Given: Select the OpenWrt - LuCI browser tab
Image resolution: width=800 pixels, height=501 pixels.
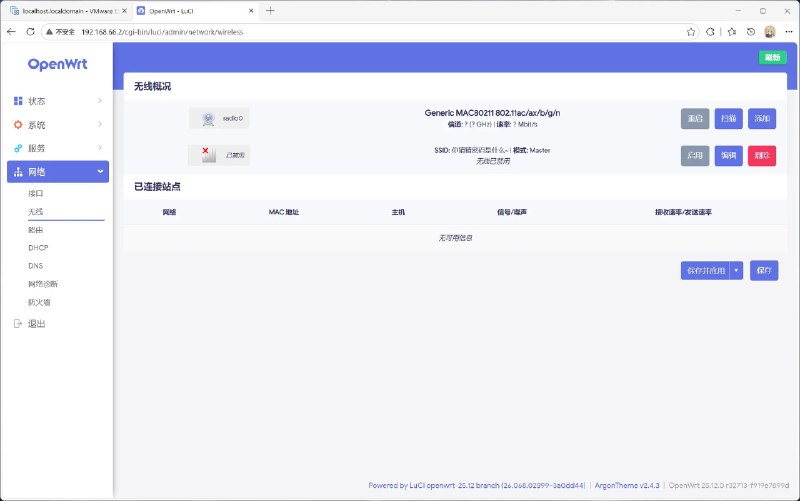Looking at the screenshot, I should (194, 11).
